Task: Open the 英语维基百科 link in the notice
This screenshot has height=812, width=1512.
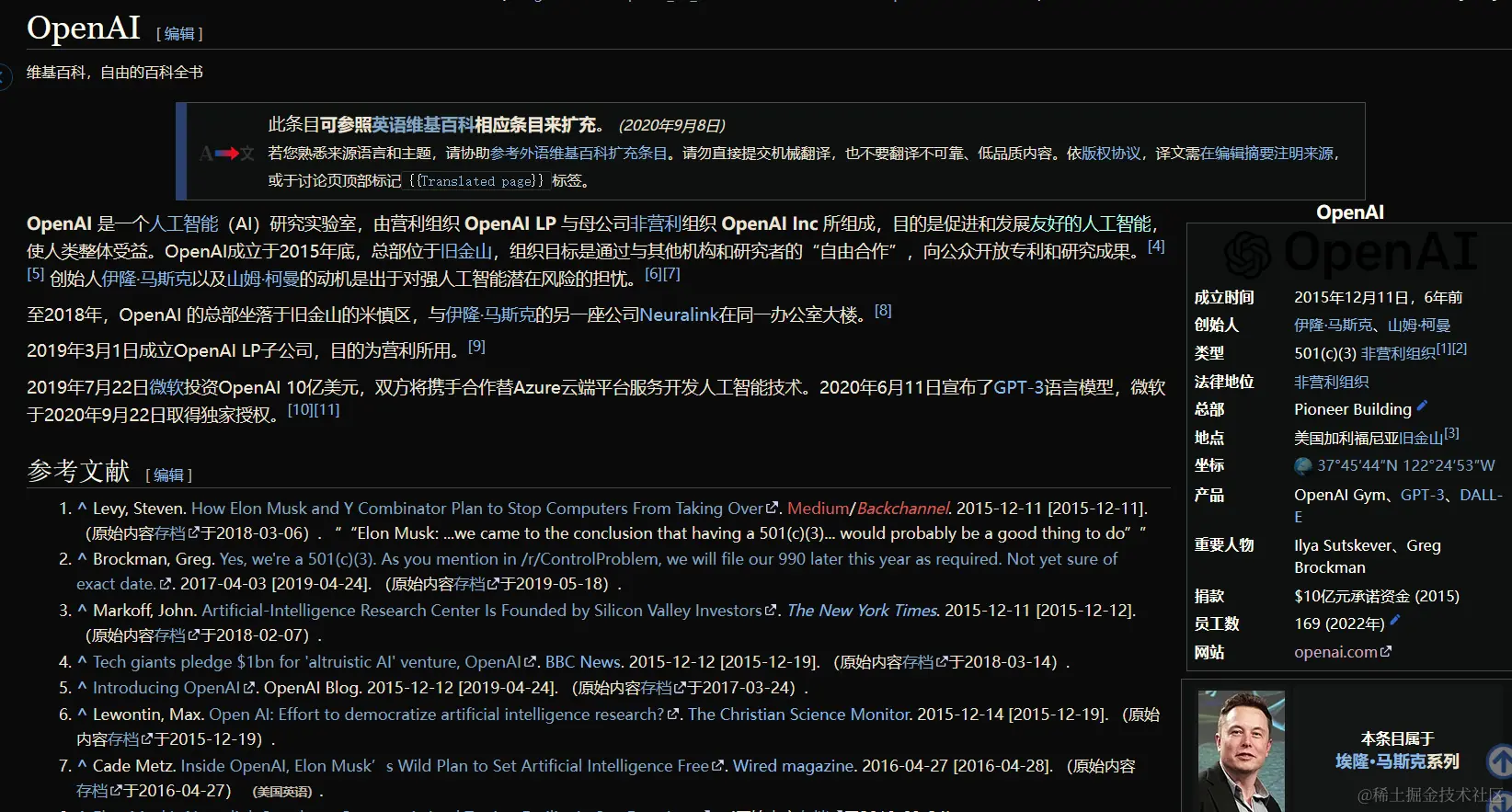Action: point(423,125)
